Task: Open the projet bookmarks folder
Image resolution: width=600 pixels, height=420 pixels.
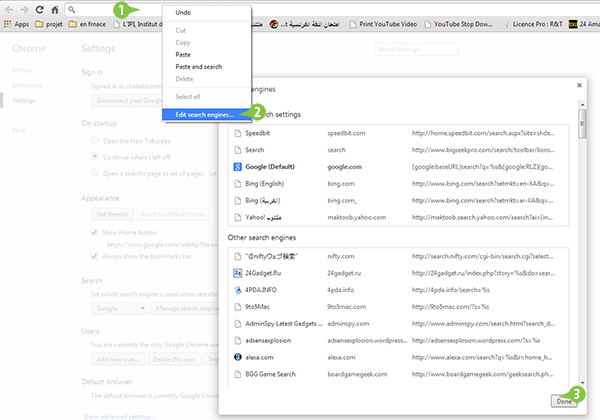Action: pyautogui.click(x=49, y=24)
